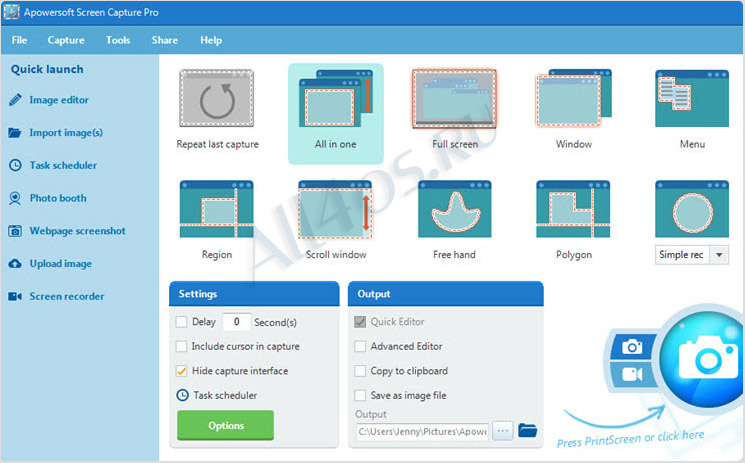Click the webcam icon beside Photo booth

click(x=15, y=198)
